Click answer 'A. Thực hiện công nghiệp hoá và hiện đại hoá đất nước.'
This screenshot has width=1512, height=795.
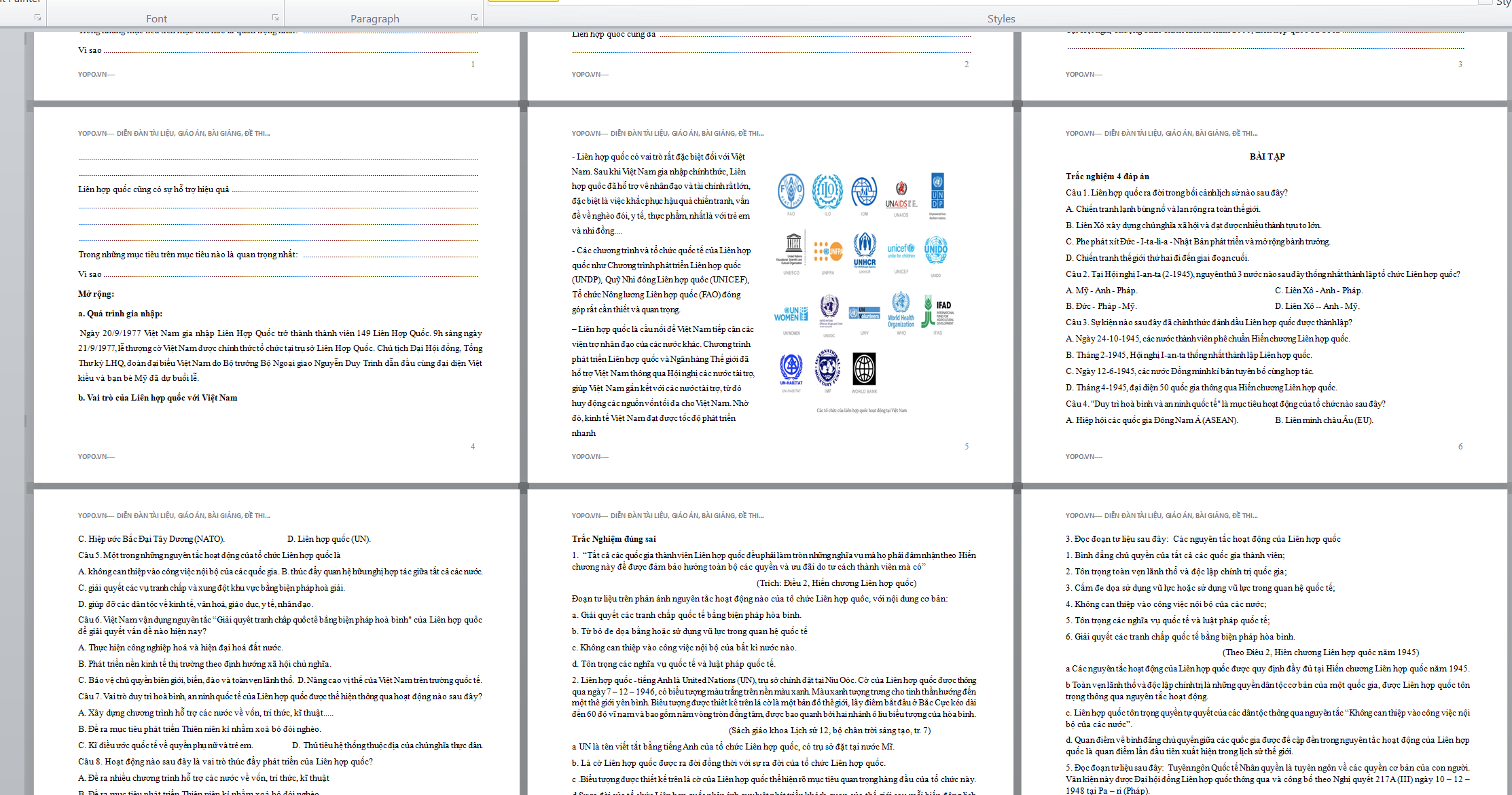point(181,648)
